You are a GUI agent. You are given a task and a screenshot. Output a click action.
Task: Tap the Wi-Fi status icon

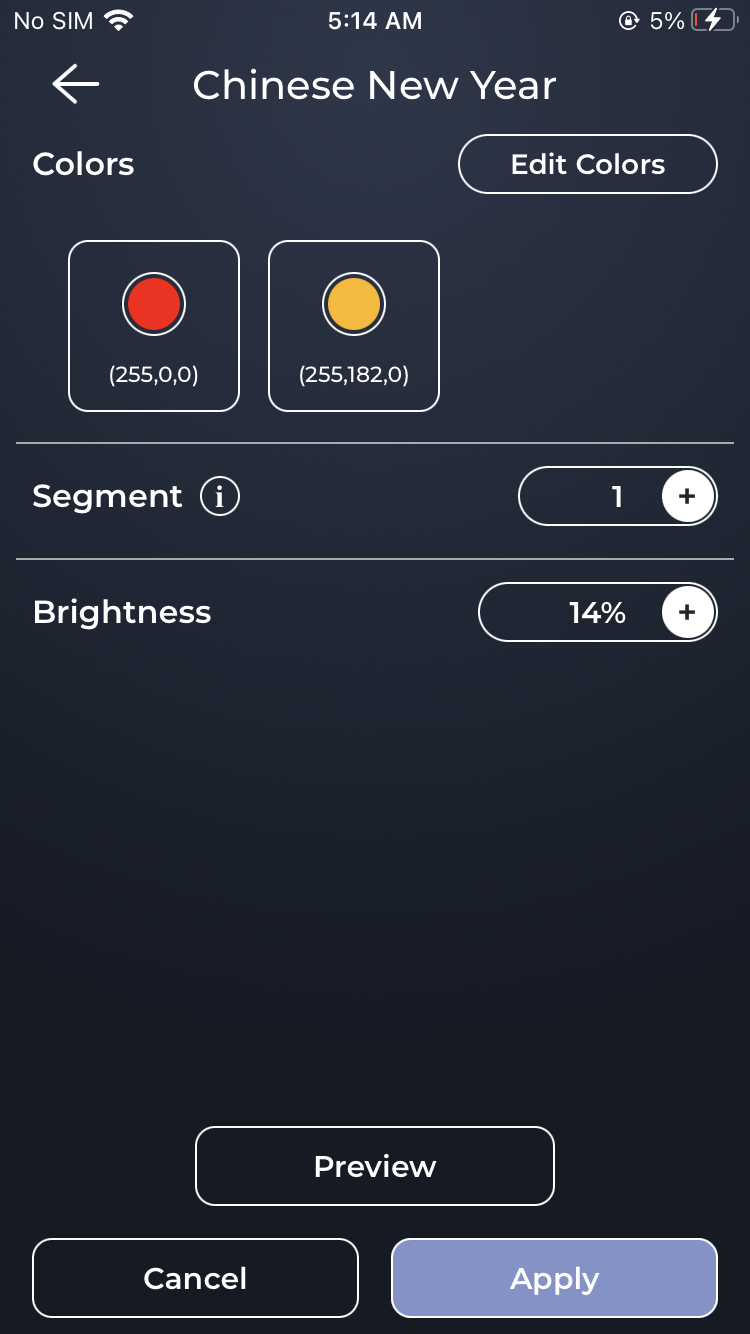tap(119, 21)
